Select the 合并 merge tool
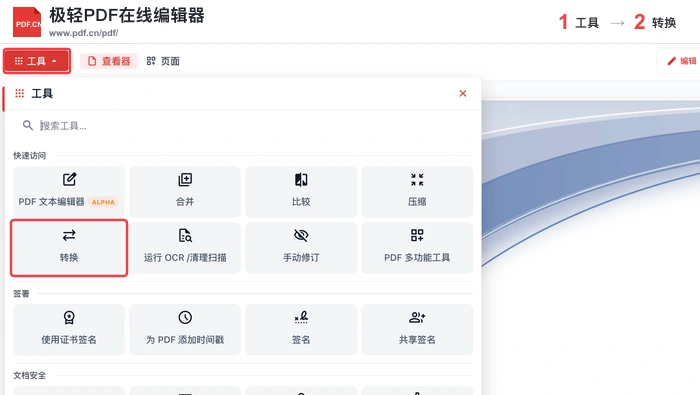 [185, 191]
